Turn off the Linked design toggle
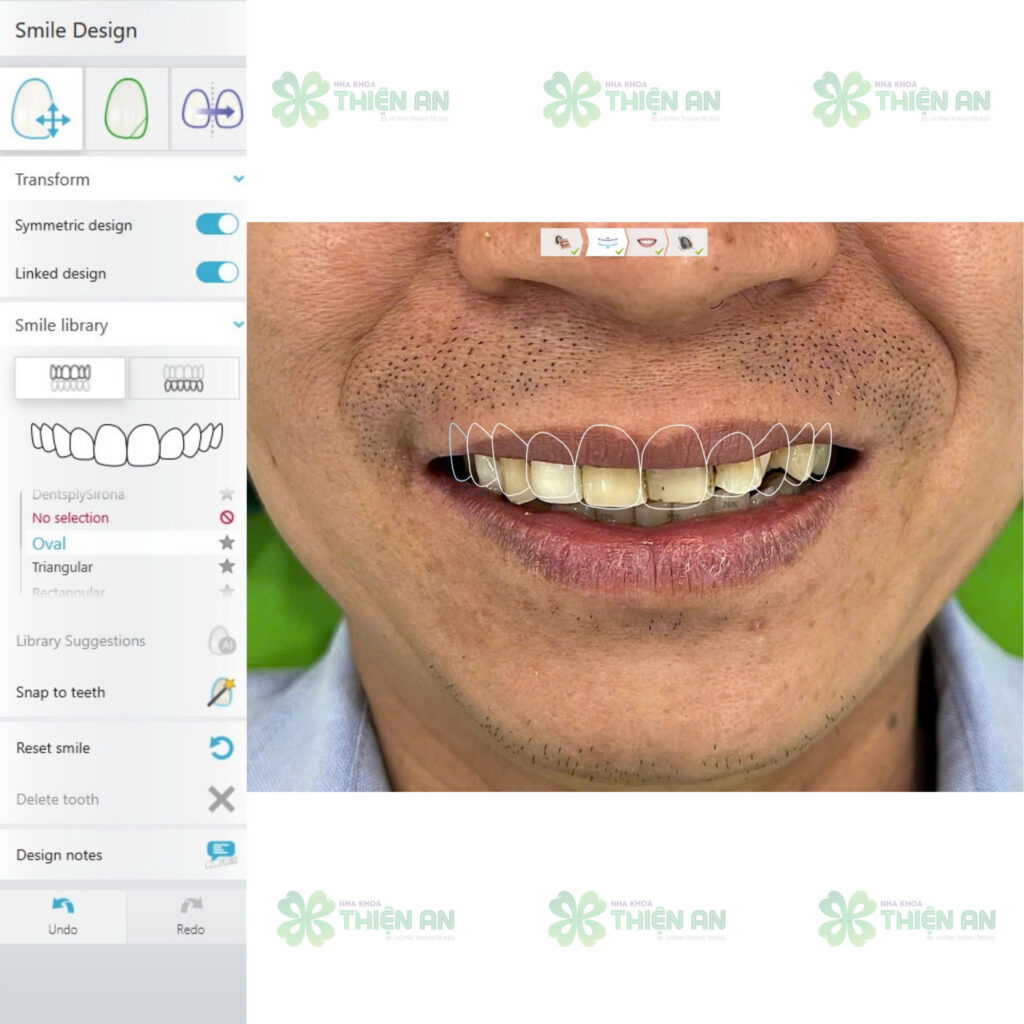 [217, 273]
